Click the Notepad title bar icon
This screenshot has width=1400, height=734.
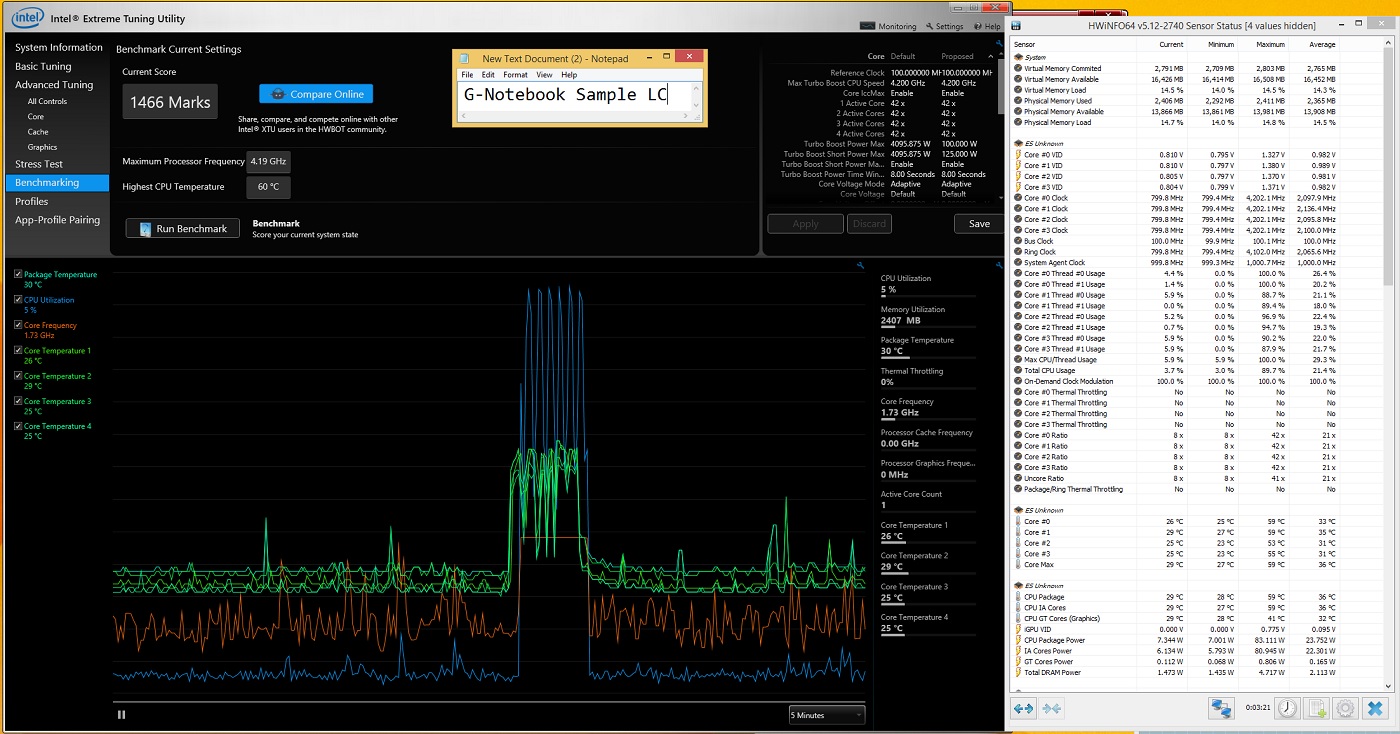click(466, 59)
